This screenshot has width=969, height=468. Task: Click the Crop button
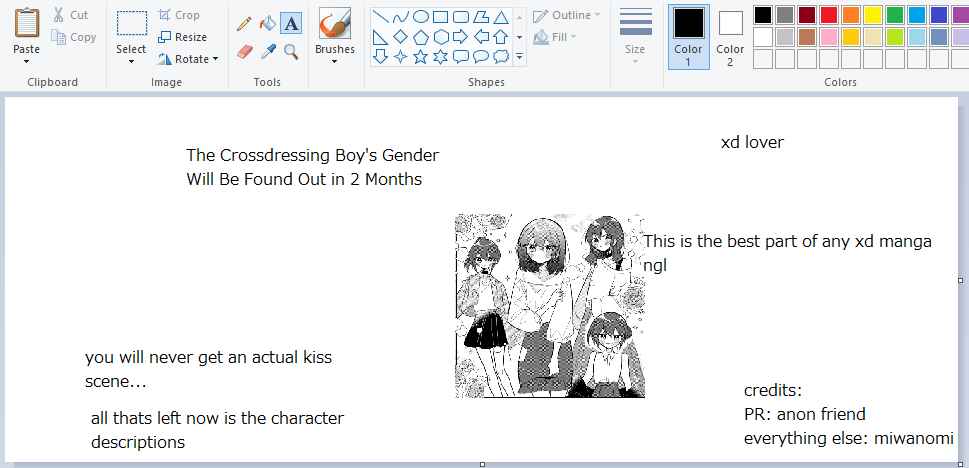tap(179, 15)
